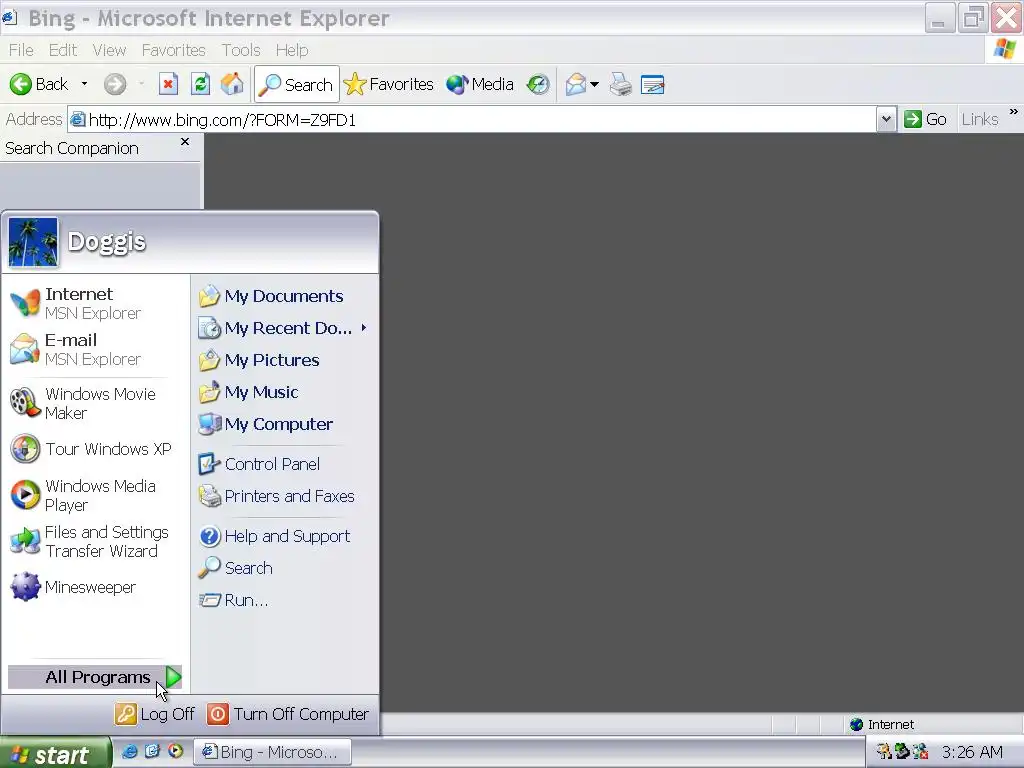Click the Print icon in toolbar
Screen dimensions: 1024x768
620,84
